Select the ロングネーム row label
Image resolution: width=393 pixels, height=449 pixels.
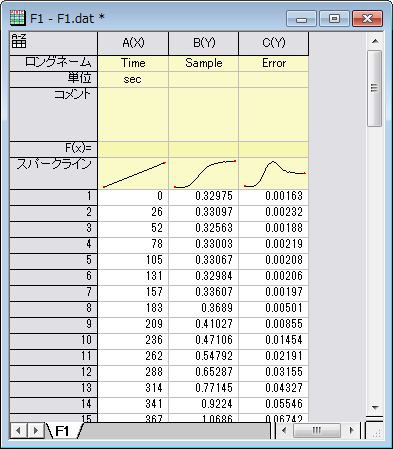[x=53, y=63]
